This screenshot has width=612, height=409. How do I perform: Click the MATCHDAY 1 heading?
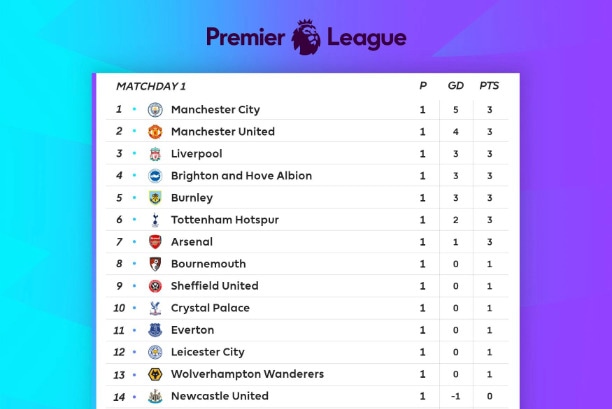point(150,86)
